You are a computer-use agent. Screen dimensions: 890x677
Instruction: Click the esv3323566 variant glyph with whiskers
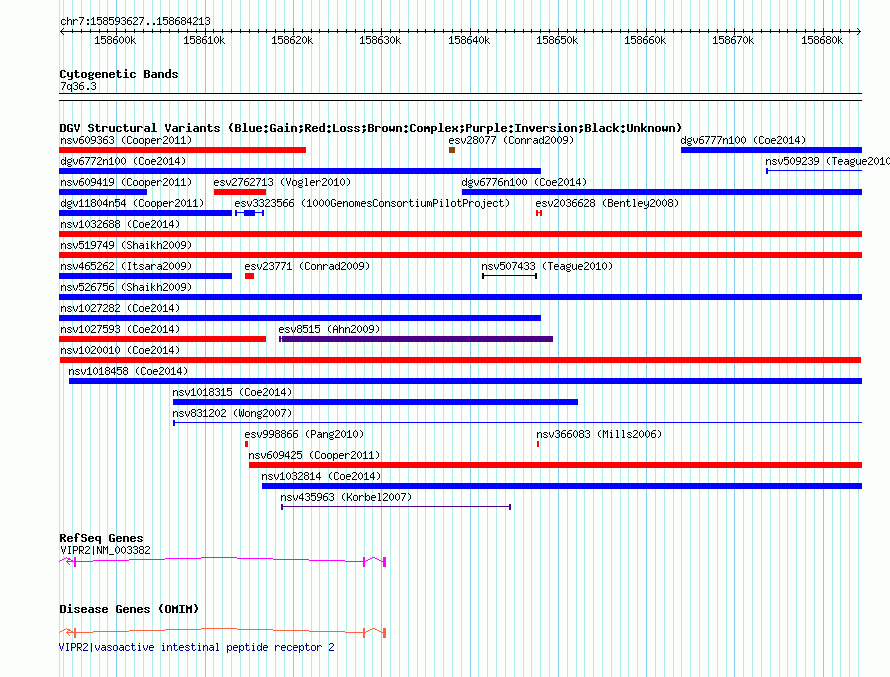pos(249,213)
